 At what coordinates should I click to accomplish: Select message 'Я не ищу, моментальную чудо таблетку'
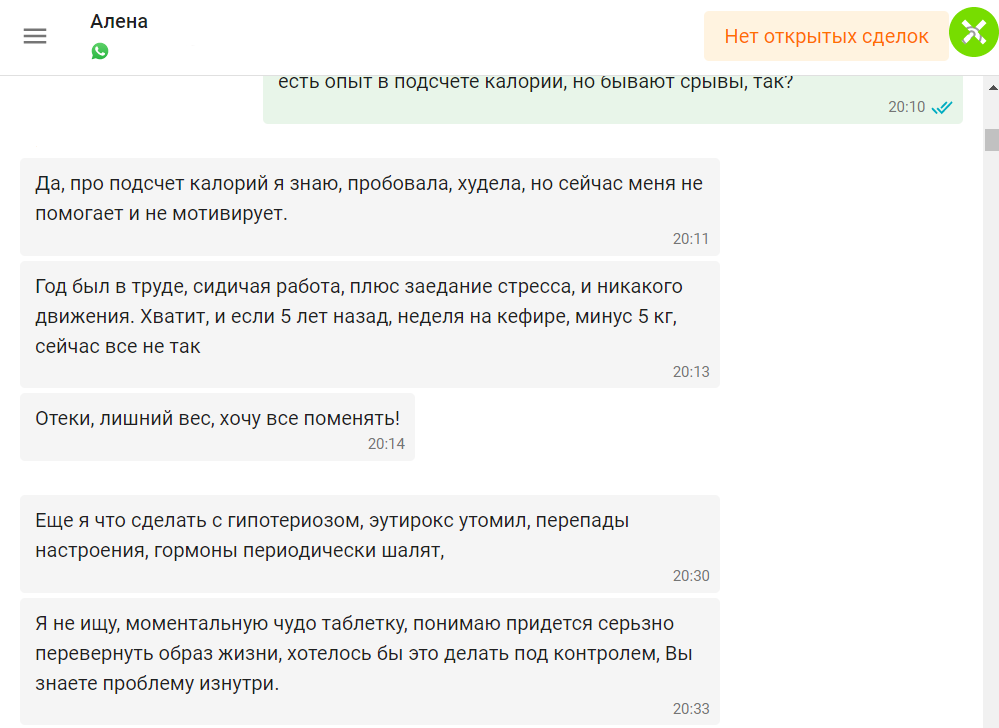pyautogui.click(x=370, y=661)
